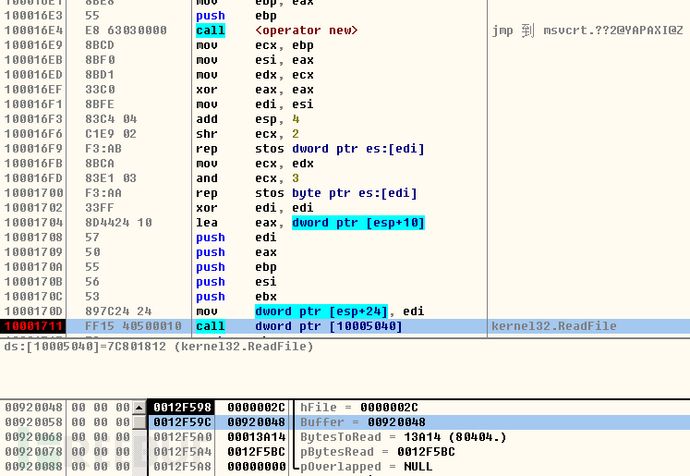
Task: Click the hFile = 0000002C argument
Action: tap(359, 407)
